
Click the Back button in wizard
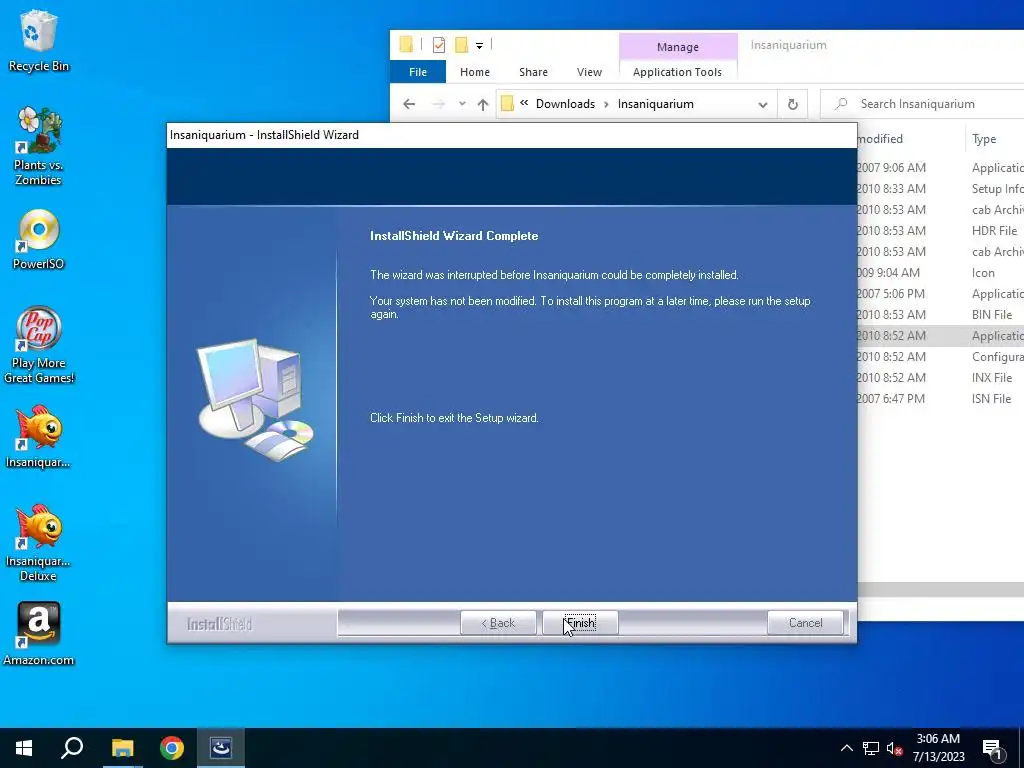[x=498, y=622]
